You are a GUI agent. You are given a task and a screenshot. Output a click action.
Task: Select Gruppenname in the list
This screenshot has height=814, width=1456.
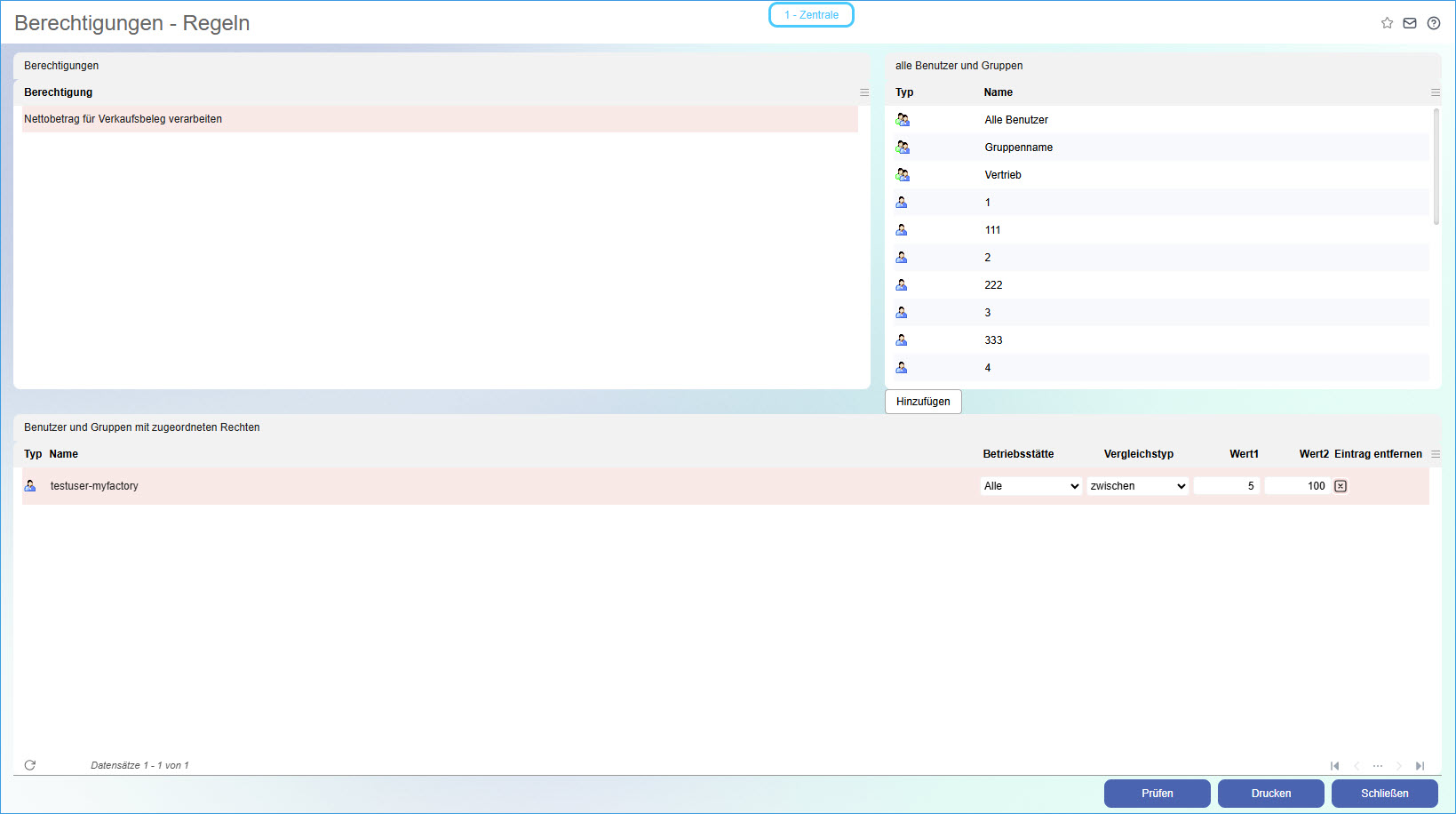coord(1019,148)
